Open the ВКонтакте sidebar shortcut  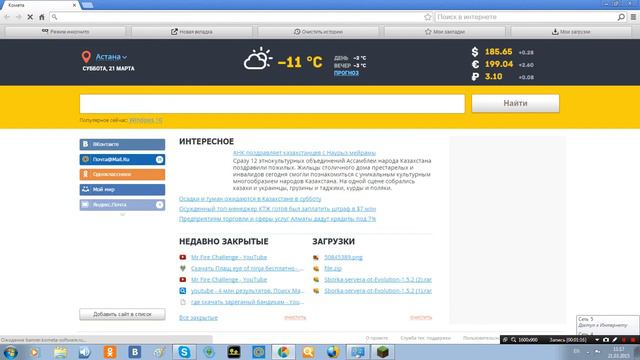tap(122, 144)
